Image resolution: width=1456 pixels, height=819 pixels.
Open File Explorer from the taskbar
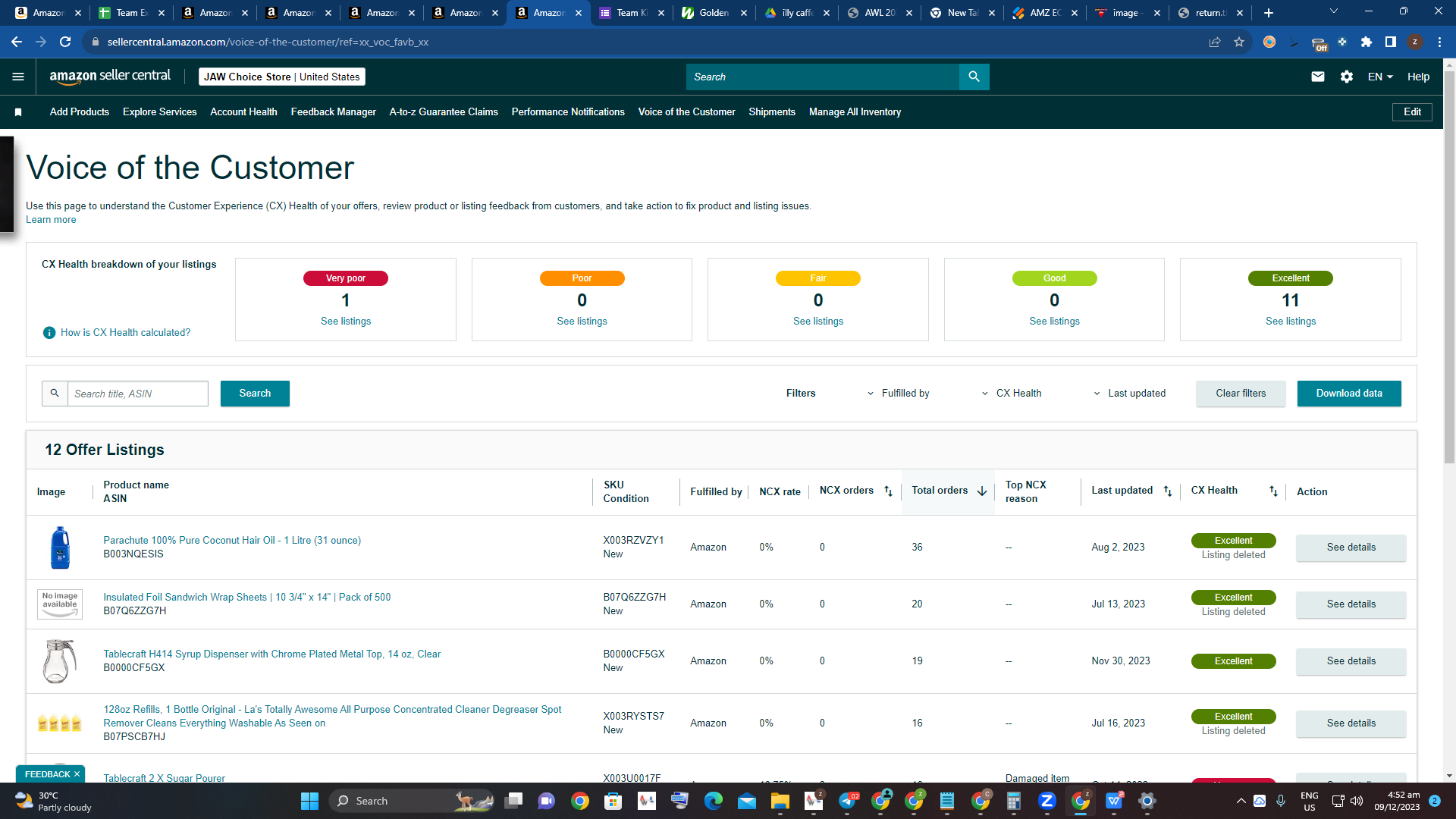[780, 801]
